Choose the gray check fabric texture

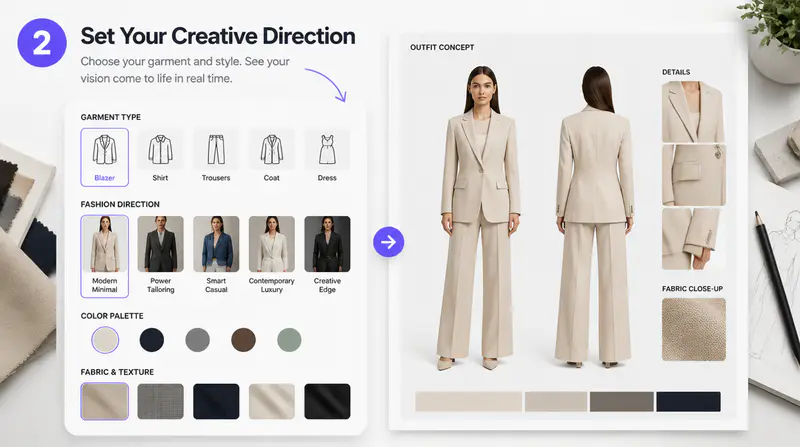[x=160, y=402]
